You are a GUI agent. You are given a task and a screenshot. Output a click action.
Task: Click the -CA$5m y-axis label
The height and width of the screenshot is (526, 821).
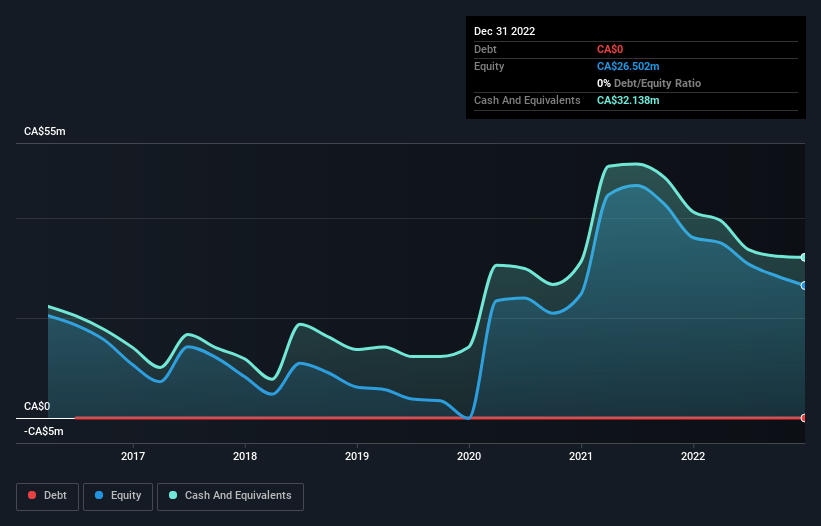pyautogui.click(x=43, y=431)
